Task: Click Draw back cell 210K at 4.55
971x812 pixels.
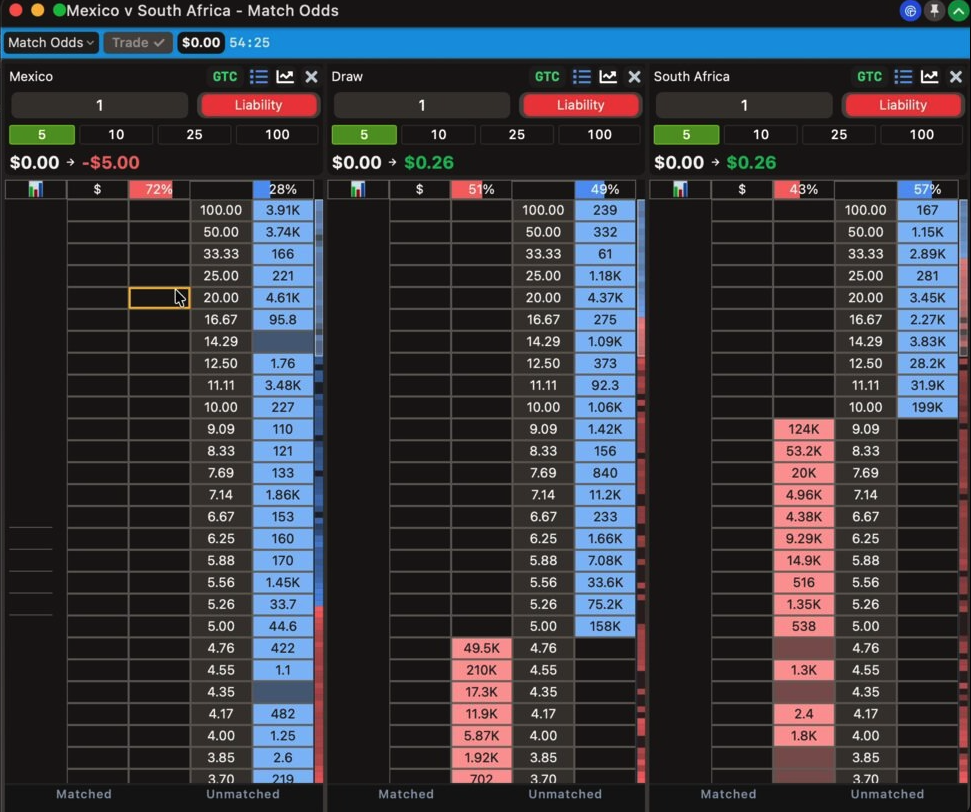Action: 481,670
